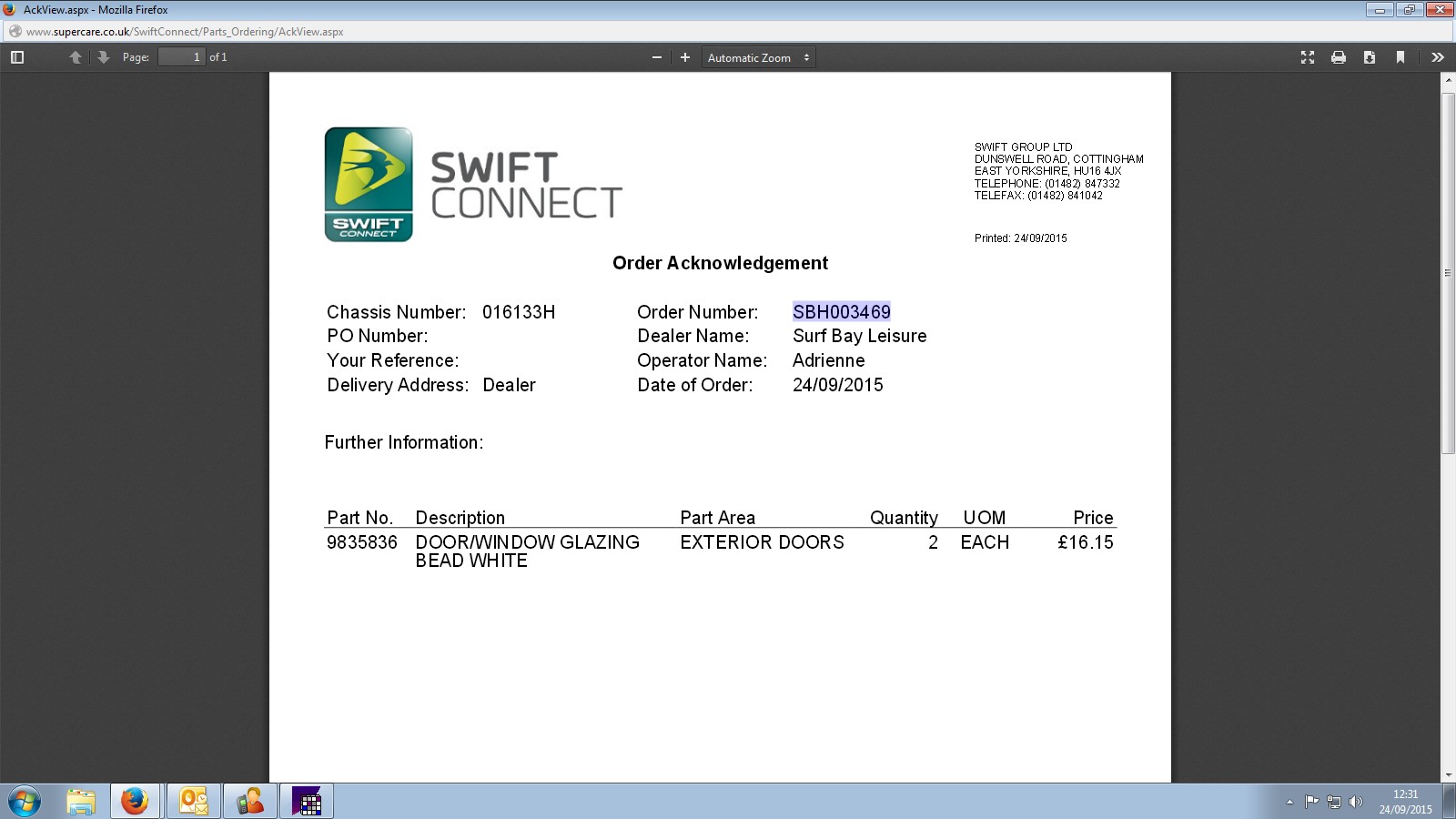Open Outlook from the taskbar
Screen dimensions: 1456x819
[194, 802]
